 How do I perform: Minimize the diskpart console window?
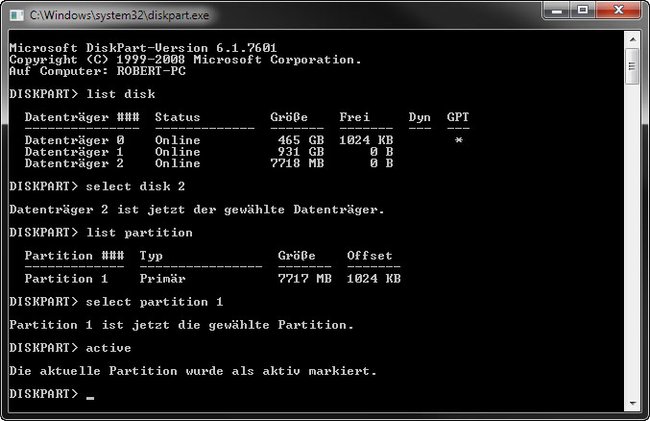[557, 10]
